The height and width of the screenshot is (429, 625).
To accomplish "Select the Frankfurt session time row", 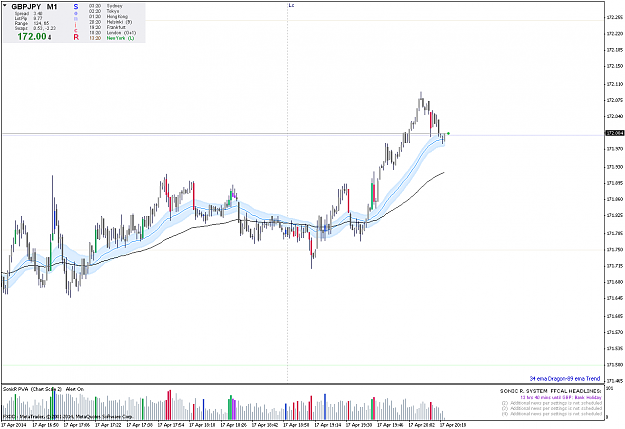I will pyautogui.click(x=107, y=28).
